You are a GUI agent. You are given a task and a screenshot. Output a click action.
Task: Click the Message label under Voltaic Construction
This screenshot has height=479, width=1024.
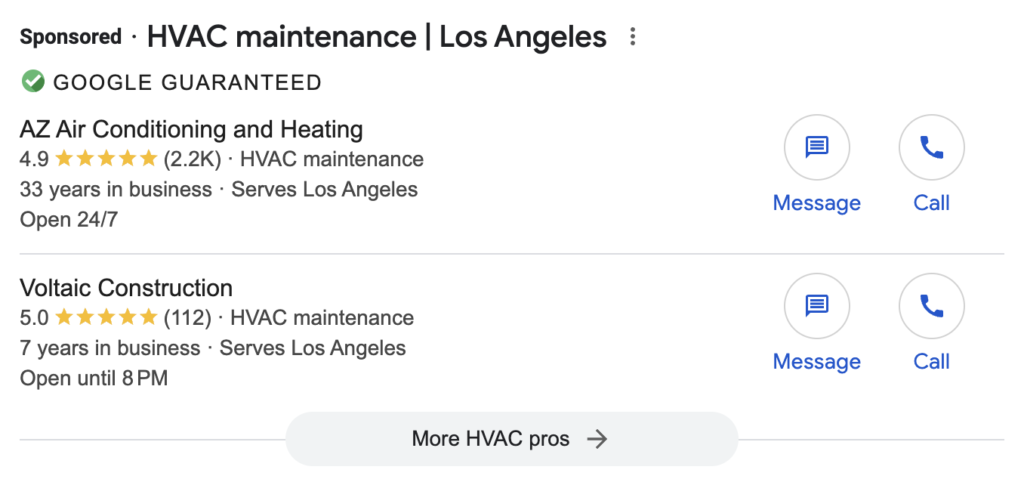(816, 361)
